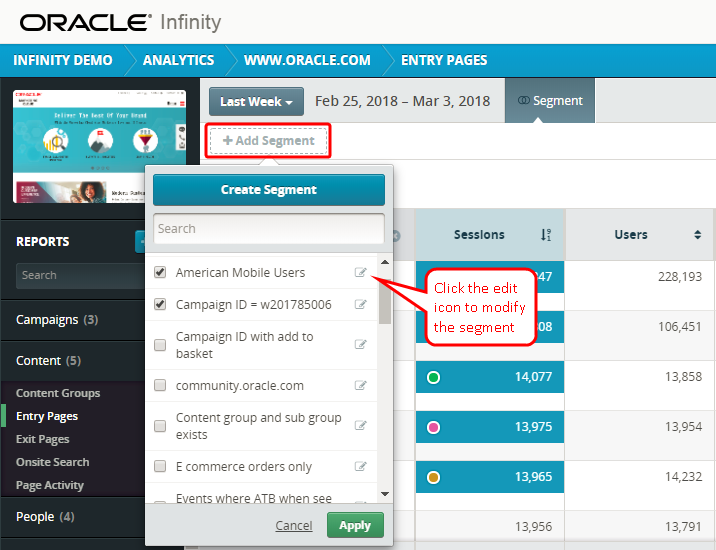Go to INFINITY DEMO breadcrumb
The image size is (716, 550).
[x=63, y=60]
